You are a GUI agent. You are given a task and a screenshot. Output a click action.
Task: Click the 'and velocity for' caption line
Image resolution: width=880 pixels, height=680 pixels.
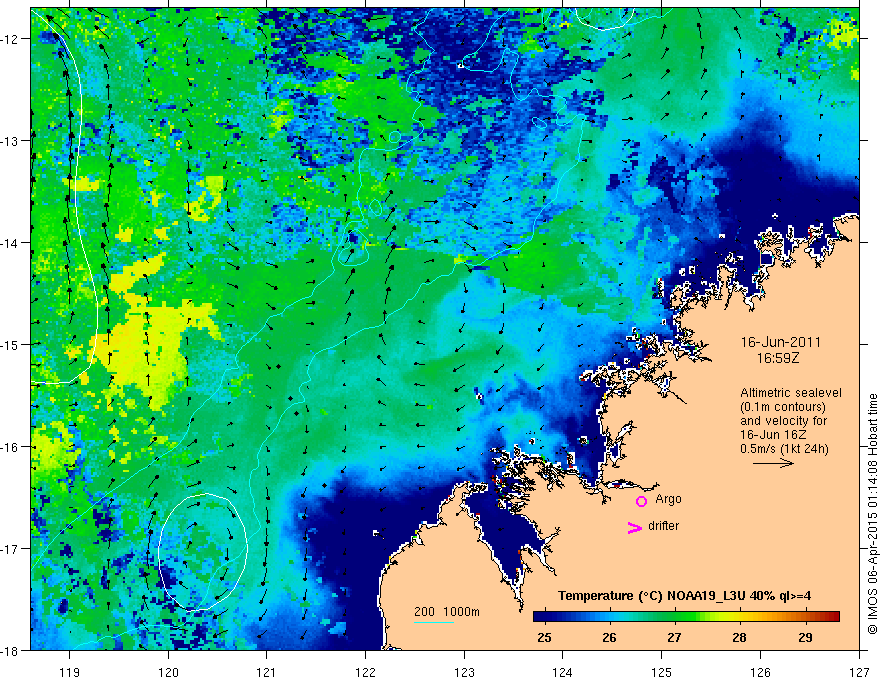click(783, 421)
